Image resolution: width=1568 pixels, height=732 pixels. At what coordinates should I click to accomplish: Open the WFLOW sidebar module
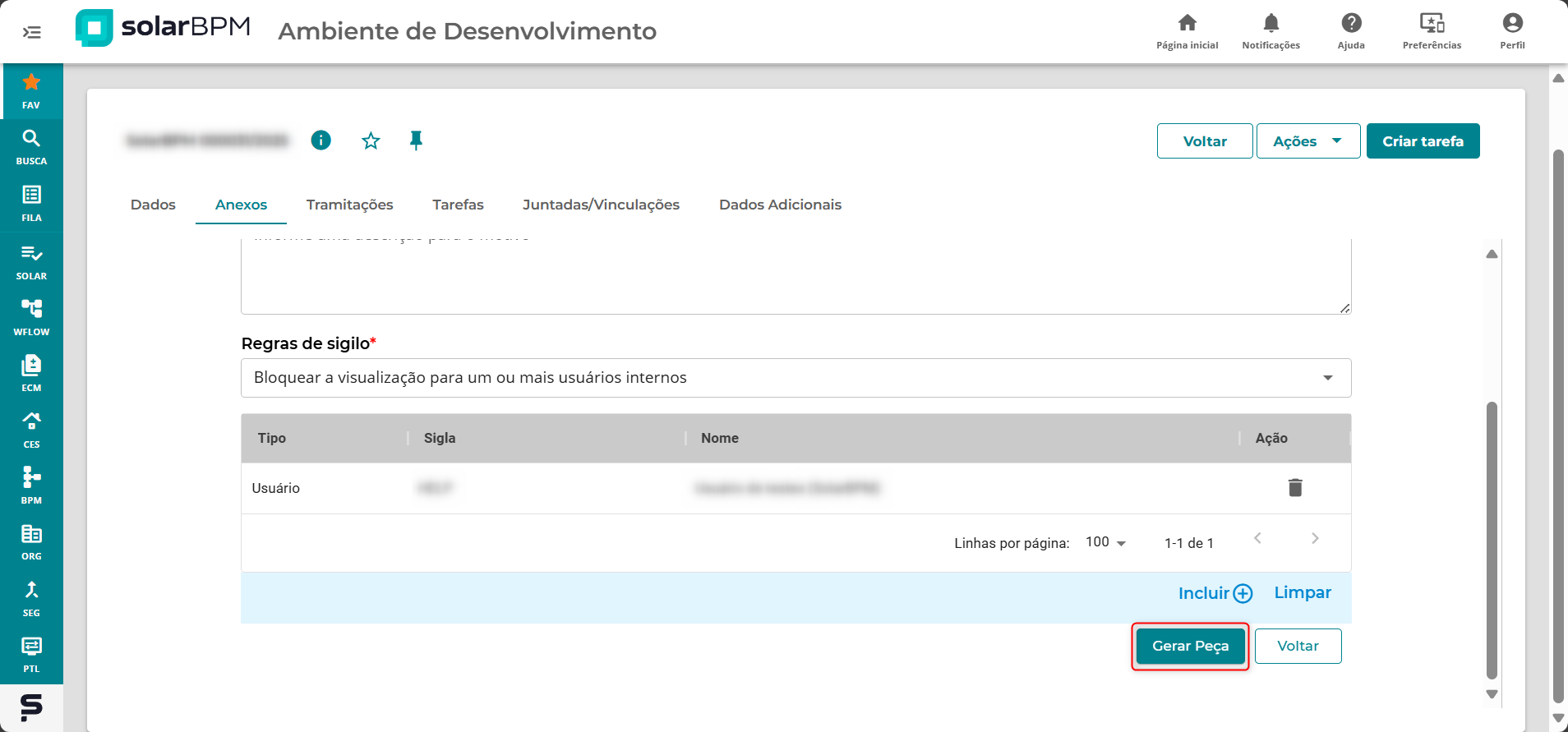[x=31, y=316]
